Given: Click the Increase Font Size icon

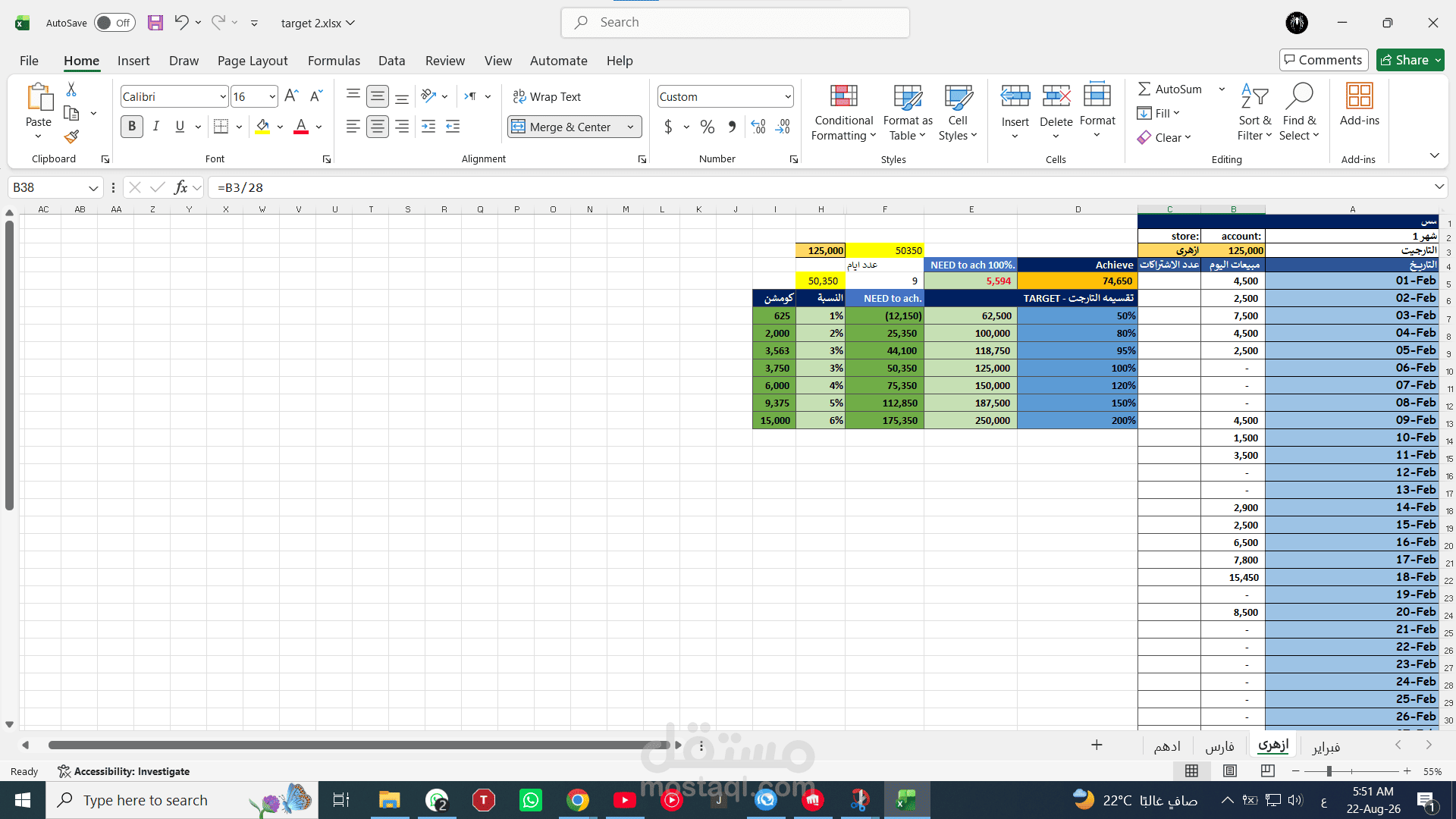Looking at the screenshot, I should [291, 96].
